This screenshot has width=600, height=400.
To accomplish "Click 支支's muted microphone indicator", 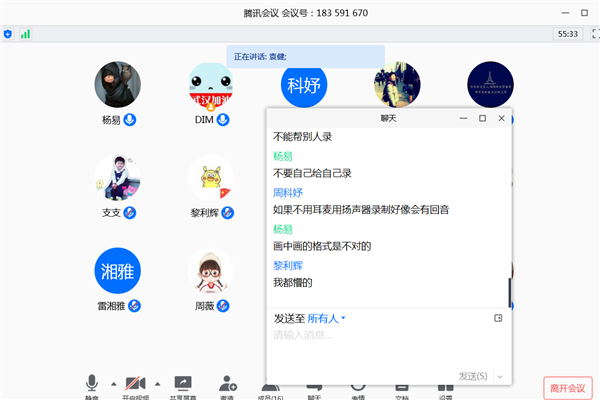I will tap(130, 213).
